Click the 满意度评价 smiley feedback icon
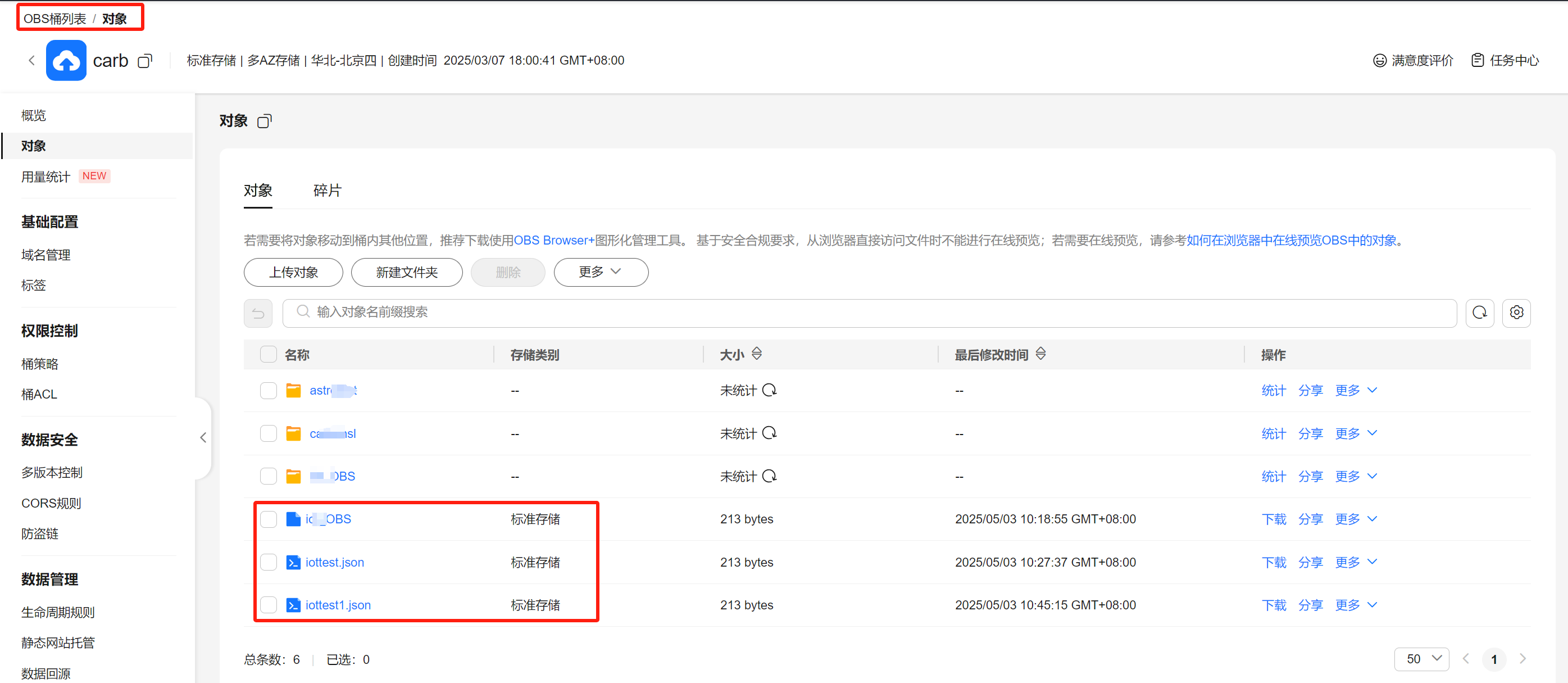The image size is (1568, 683). pos(1380,60)
